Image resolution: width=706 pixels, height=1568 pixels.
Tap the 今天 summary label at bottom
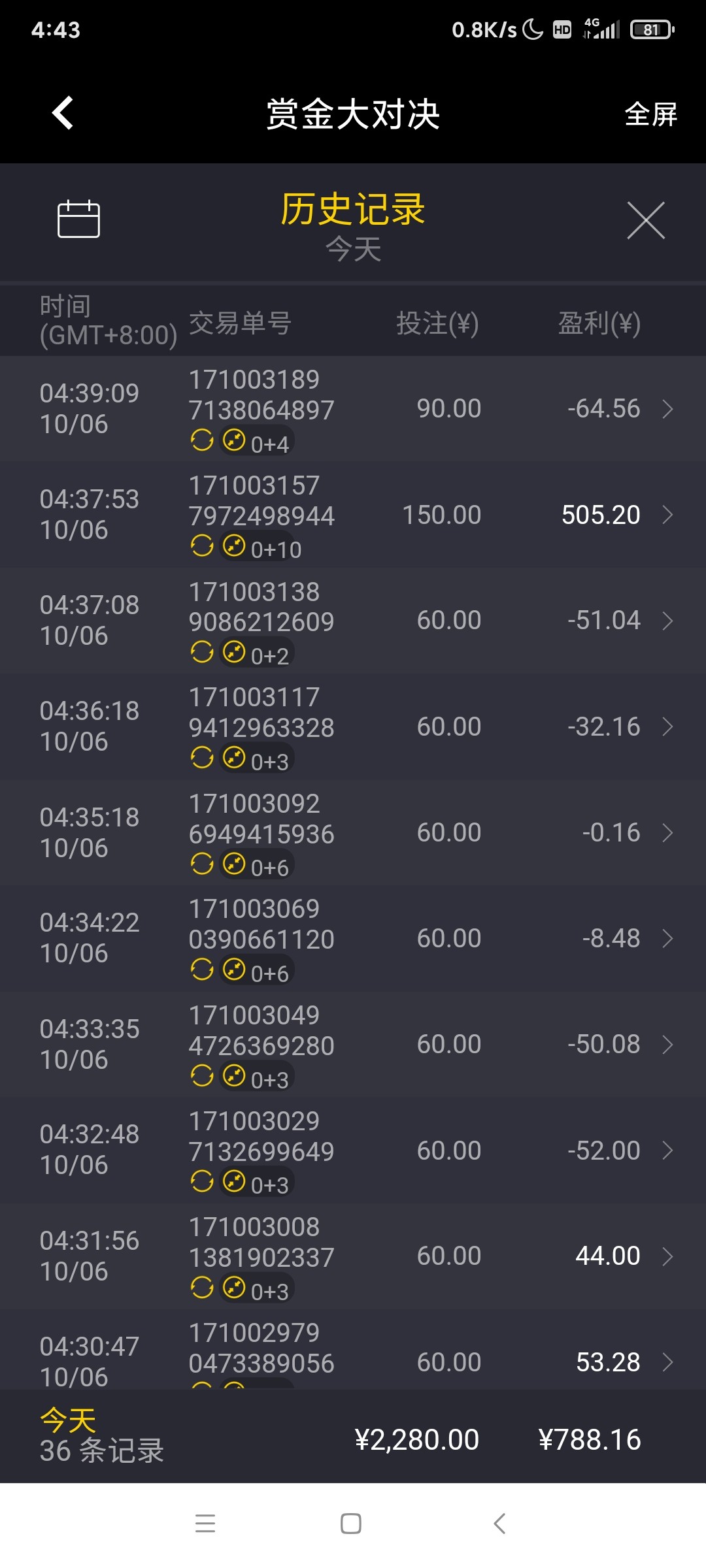pos(68,1420)
